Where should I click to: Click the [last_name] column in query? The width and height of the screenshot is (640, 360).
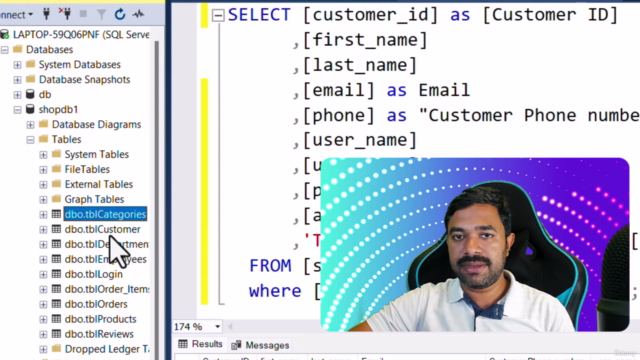[360, 65]
